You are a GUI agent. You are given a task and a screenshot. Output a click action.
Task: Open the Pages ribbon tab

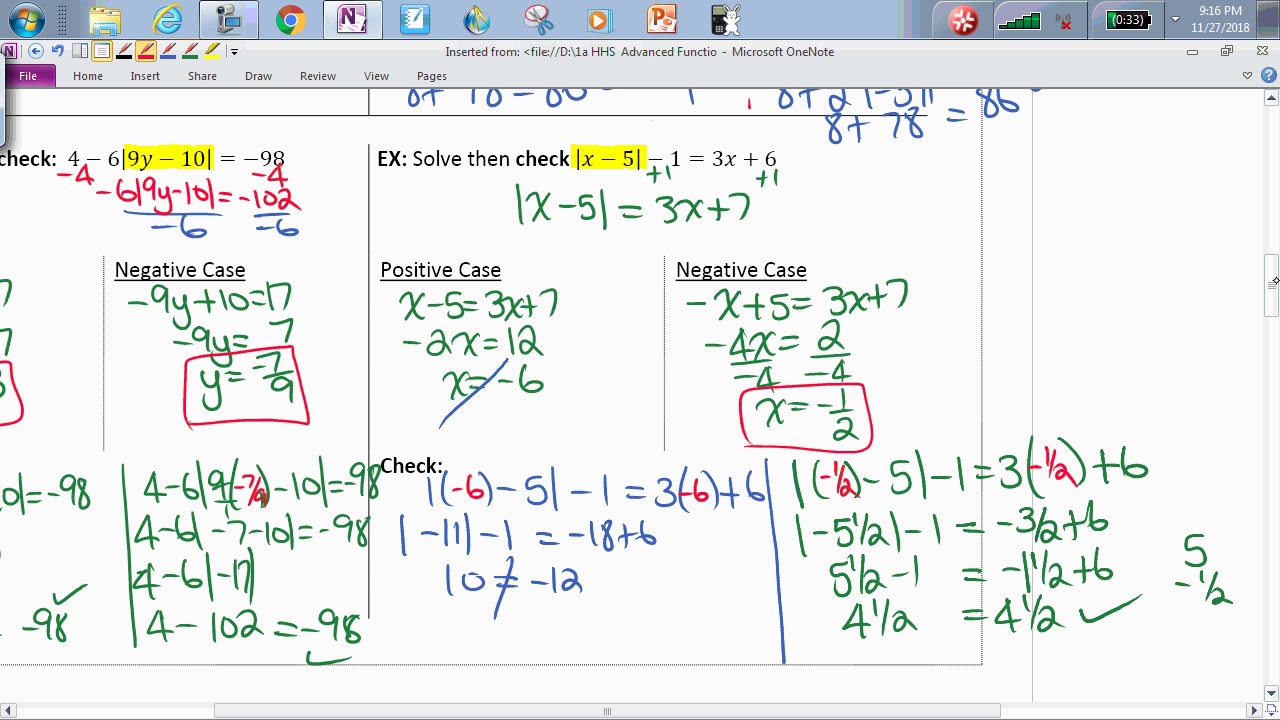pos(431,76)
